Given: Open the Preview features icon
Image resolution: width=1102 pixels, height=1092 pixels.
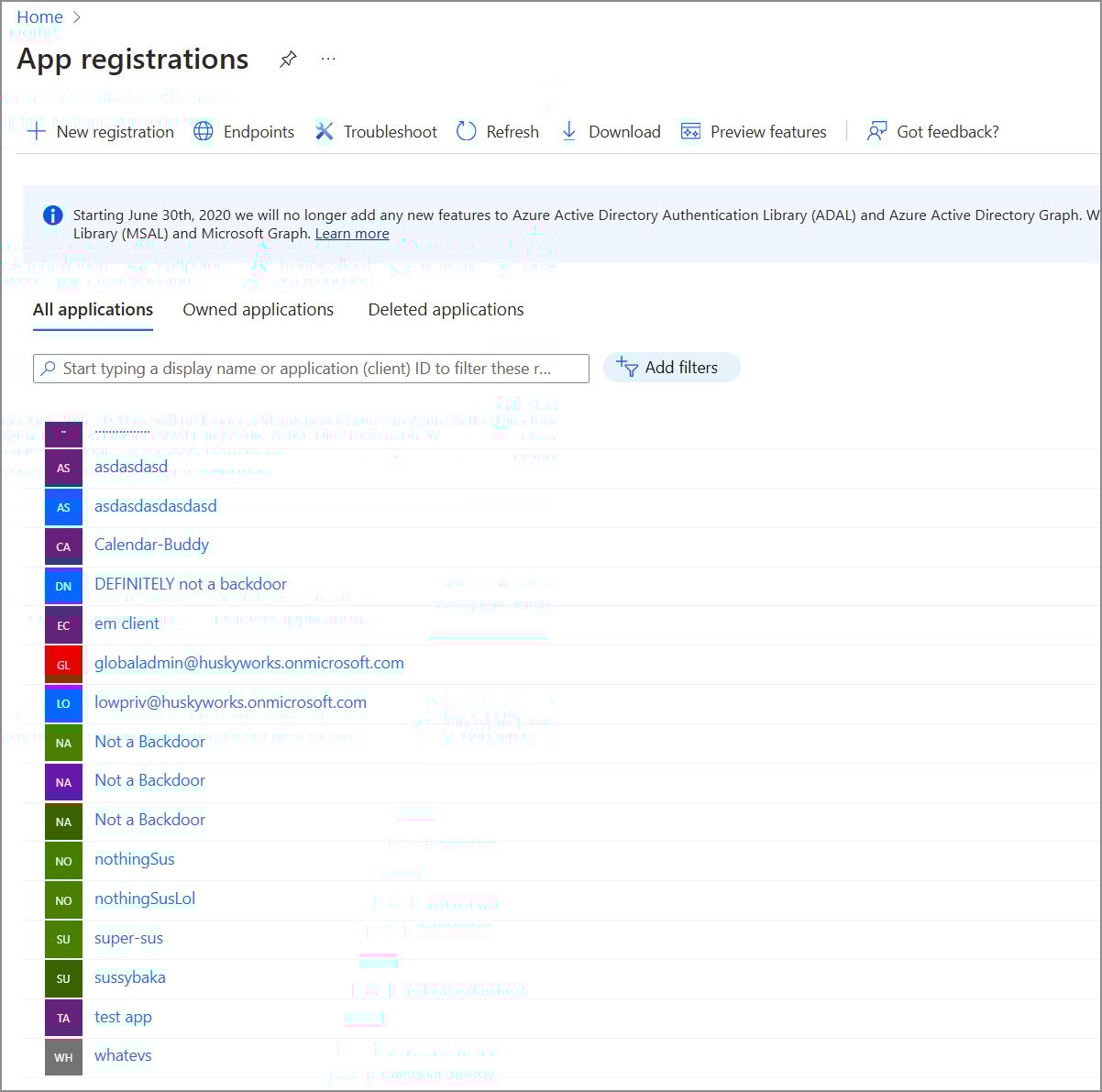Looking at the screenshot, I should tap(690, 132).
